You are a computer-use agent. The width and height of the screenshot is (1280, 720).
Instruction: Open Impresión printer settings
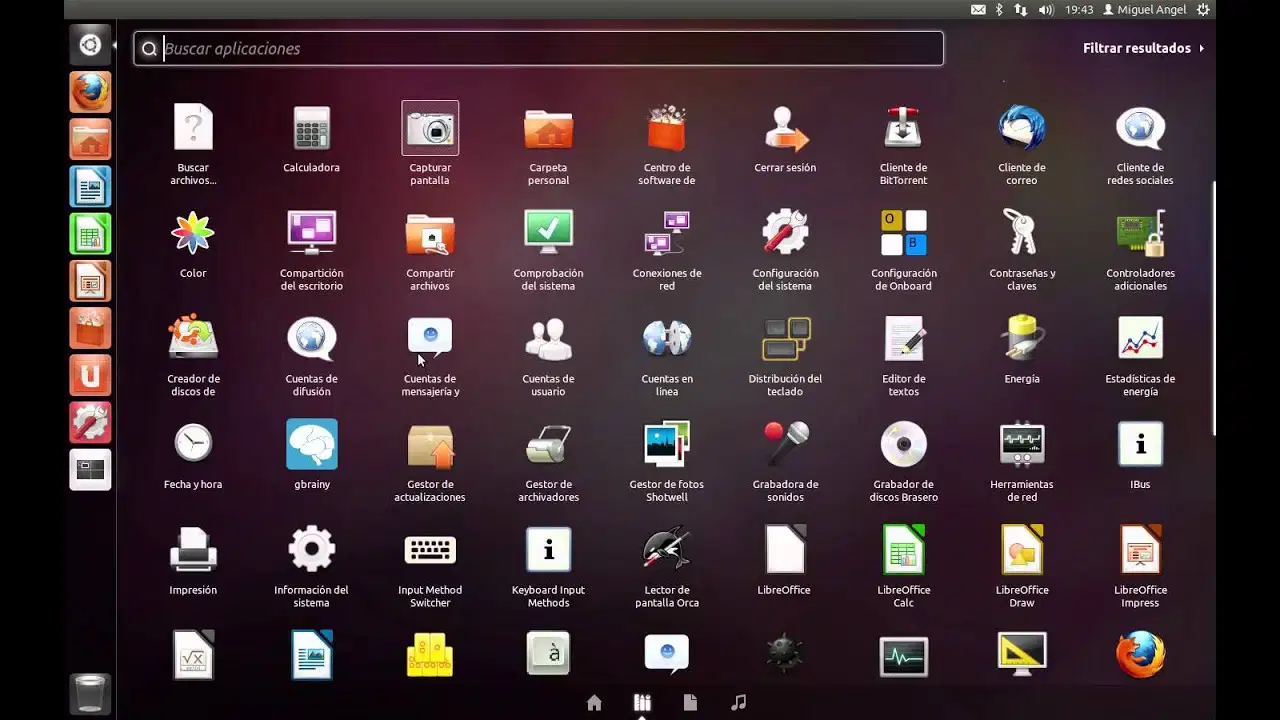(193, 550)
